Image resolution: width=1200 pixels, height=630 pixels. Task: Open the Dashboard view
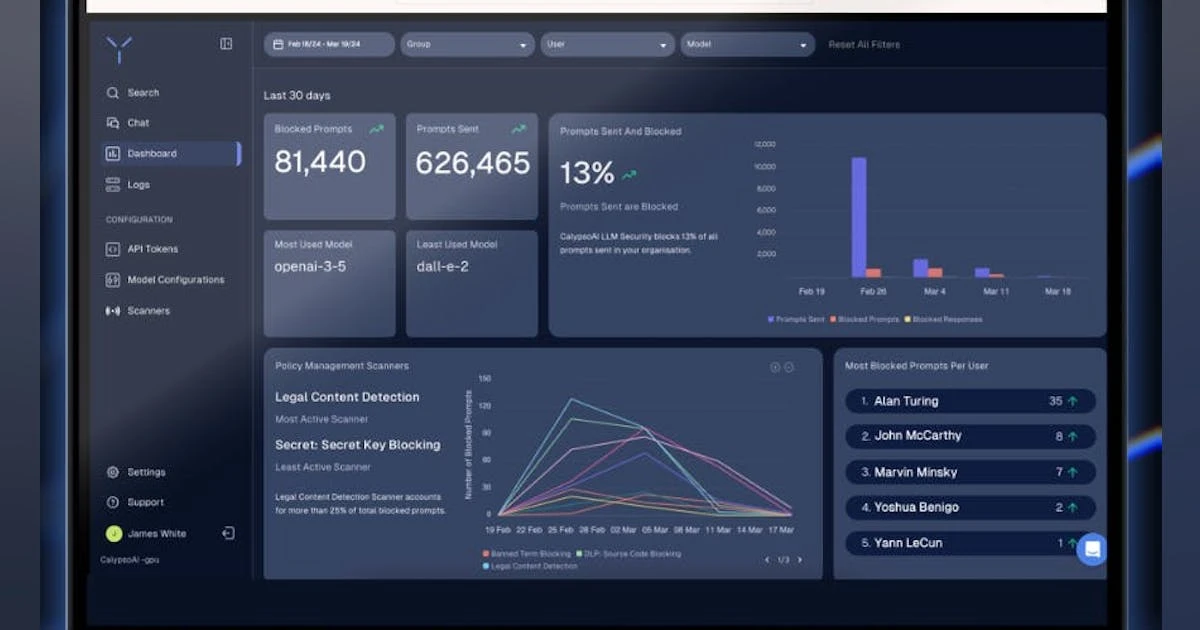click(113, 154)
